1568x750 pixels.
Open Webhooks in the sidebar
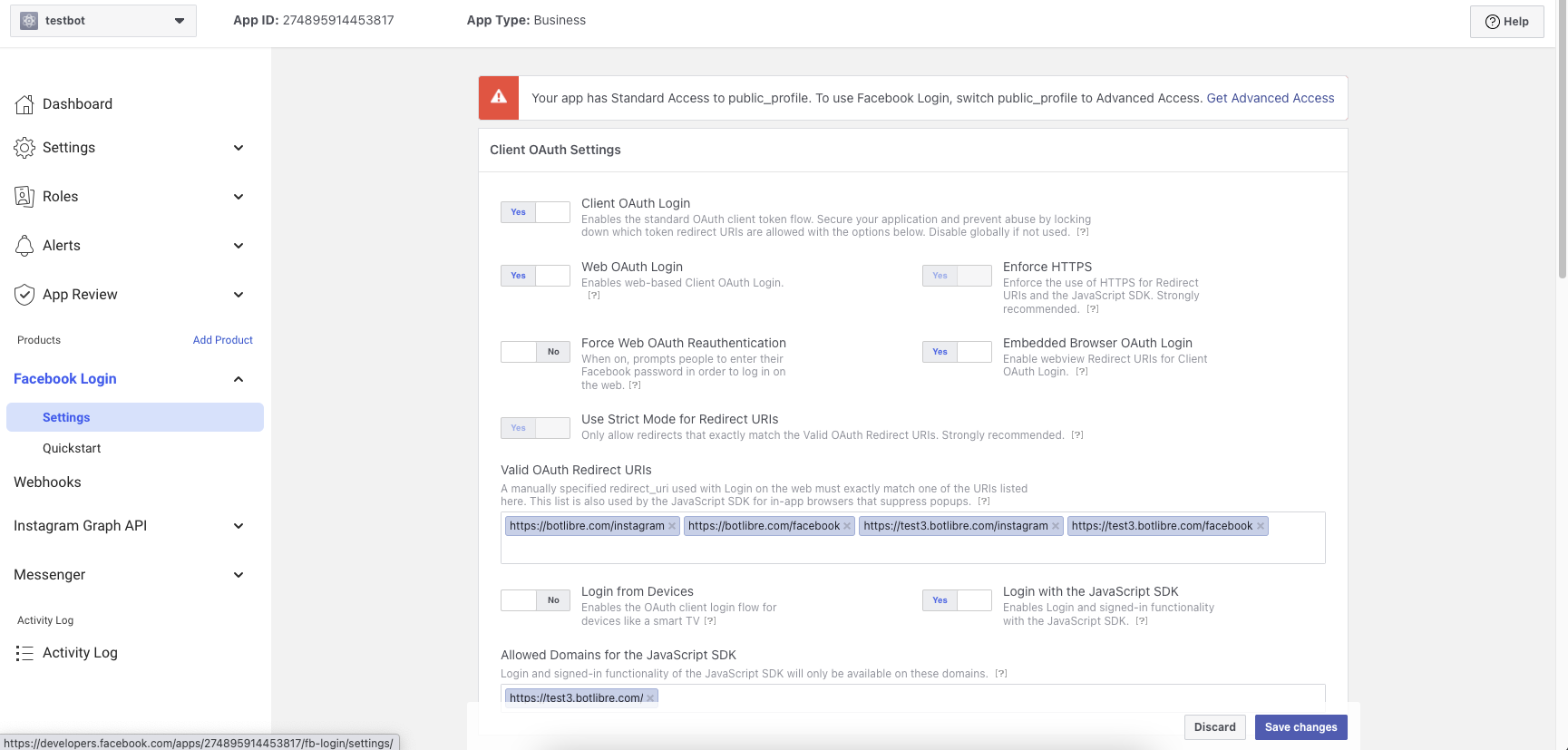pos(47,482)
